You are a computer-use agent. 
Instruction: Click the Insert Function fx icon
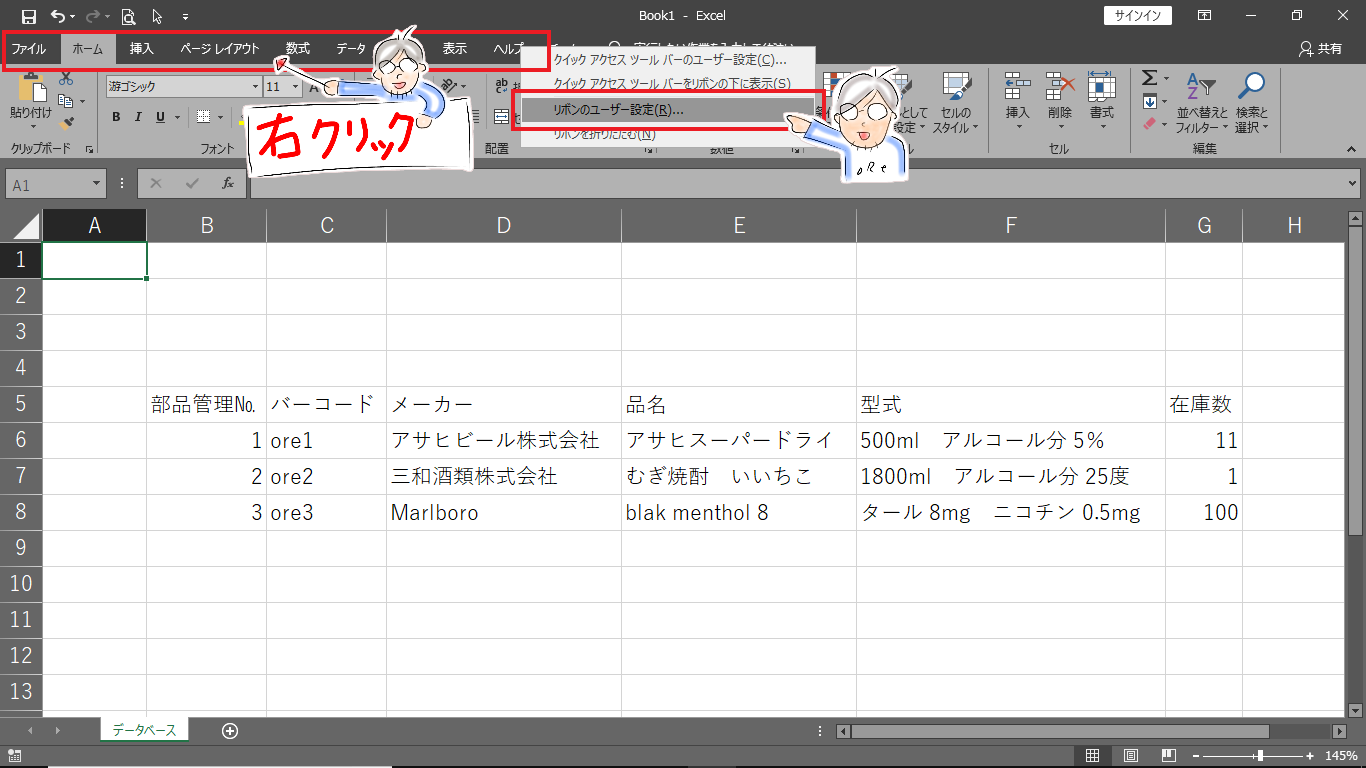click(x=228, y=184)
